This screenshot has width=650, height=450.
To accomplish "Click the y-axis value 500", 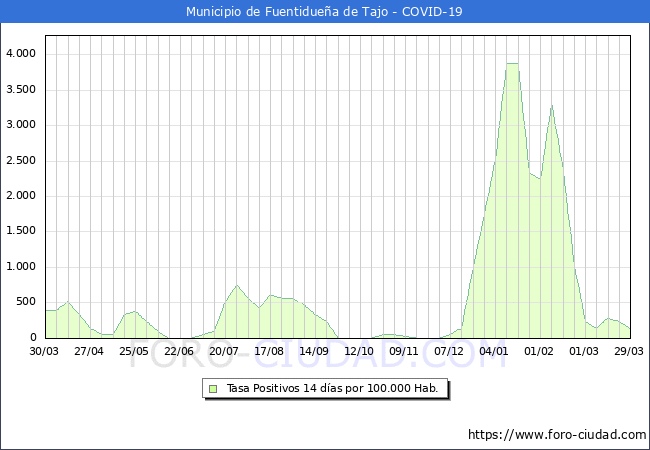I will tap(26, 302).
